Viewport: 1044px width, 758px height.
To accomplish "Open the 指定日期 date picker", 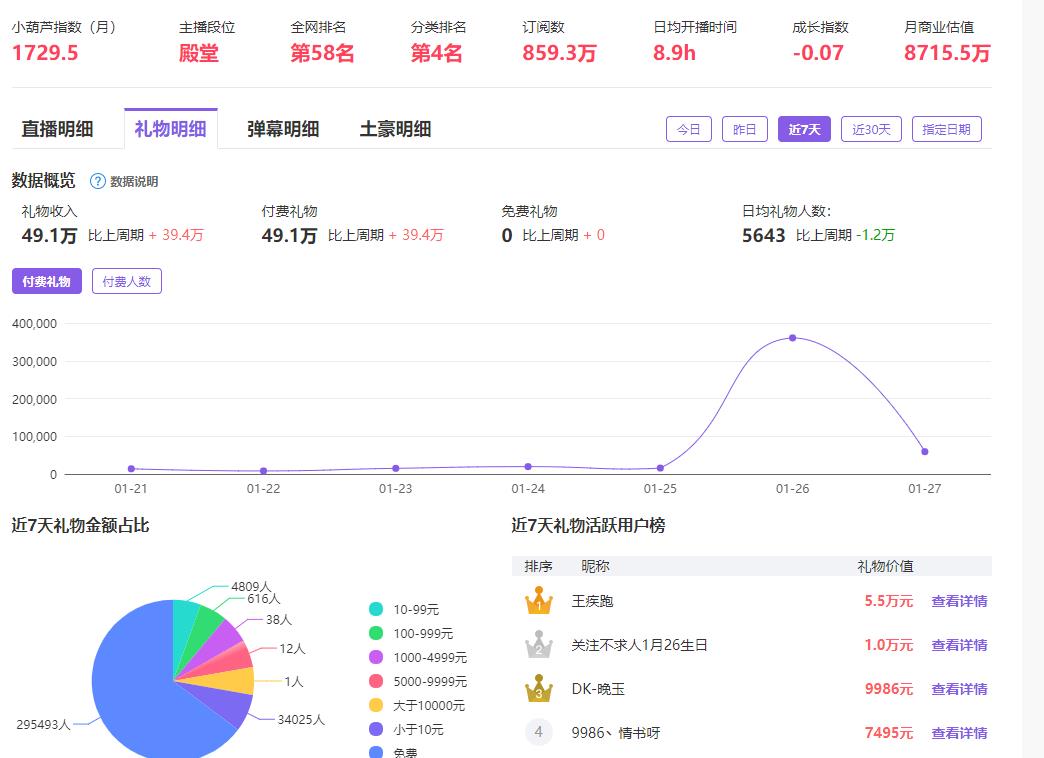I will point(946,129).
